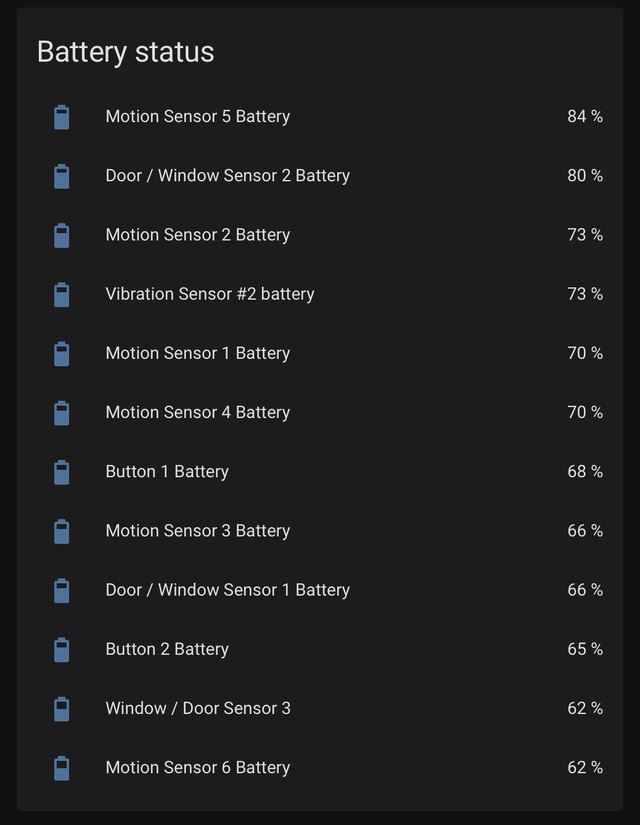Click the Door / Window Sensor 2 battery icon
640x825 pixels.
pos(61,175)
